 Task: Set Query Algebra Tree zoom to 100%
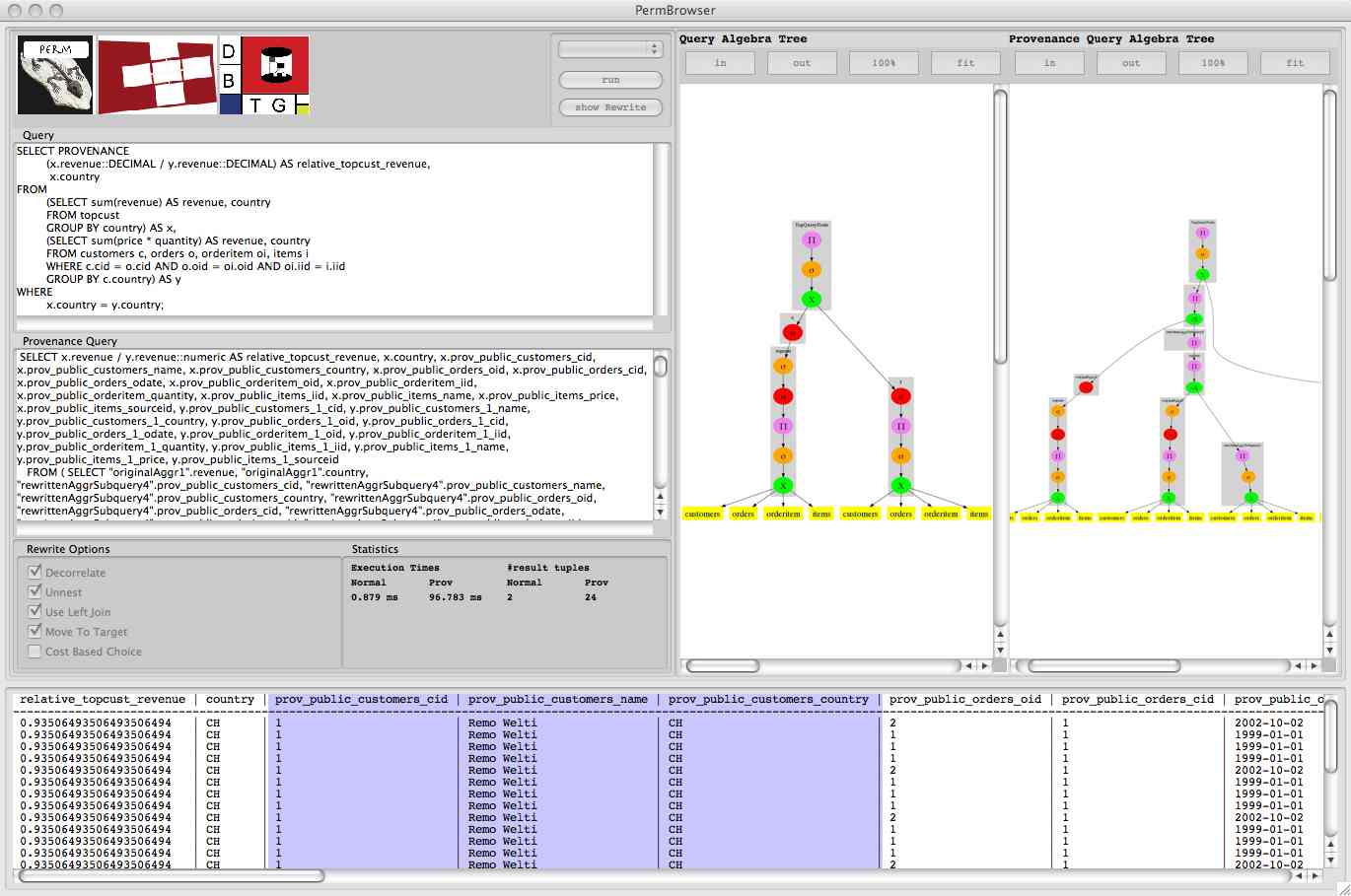click(x=884, y=63)
